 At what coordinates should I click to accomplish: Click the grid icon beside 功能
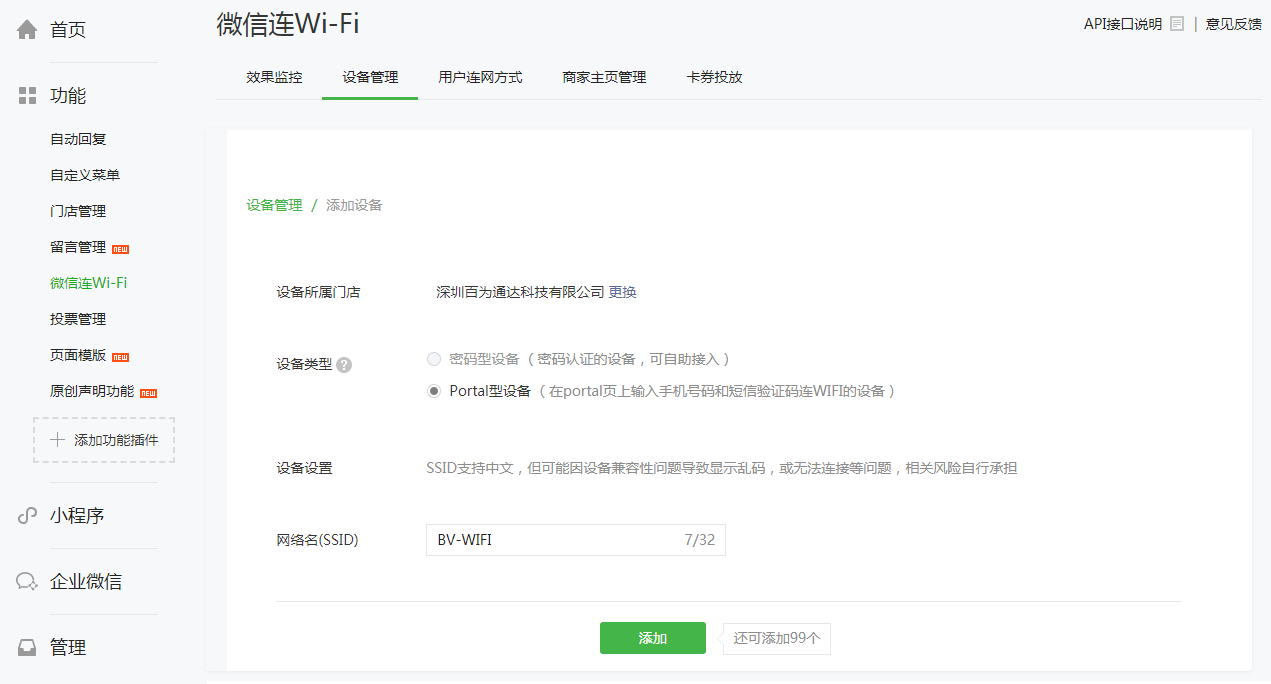tap(28, 96)
